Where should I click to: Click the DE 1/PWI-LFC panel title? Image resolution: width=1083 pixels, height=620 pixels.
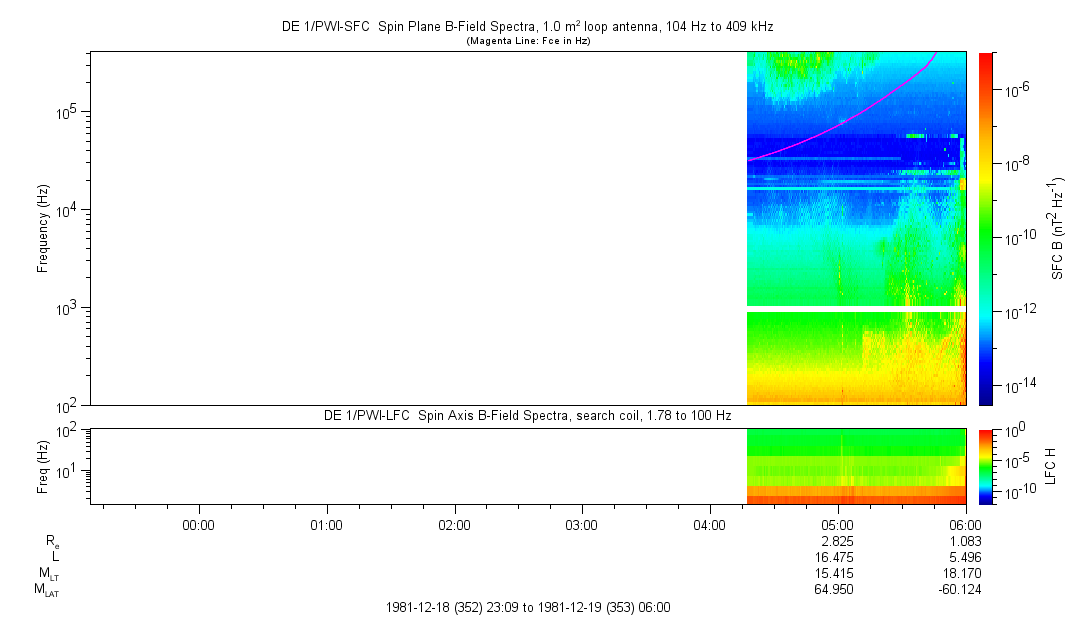[x=527, y=415]
